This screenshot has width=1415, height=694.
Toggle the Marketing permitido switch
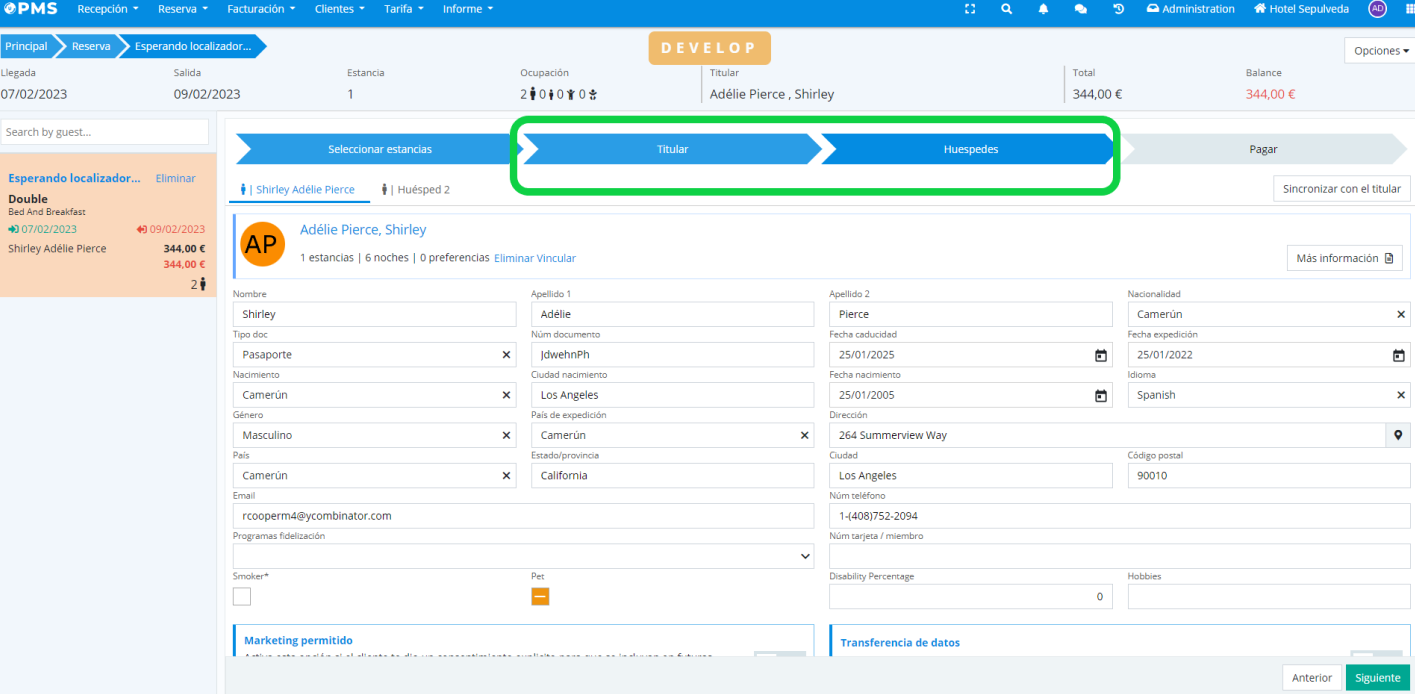(779, 656)
